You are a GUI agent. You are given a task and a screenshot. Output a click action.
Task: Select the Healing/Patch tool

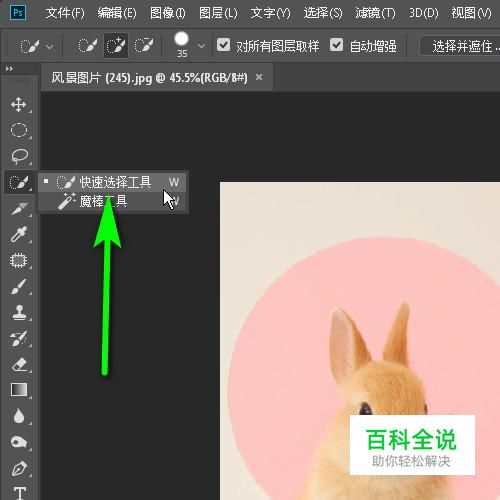[x=19, y=260]
